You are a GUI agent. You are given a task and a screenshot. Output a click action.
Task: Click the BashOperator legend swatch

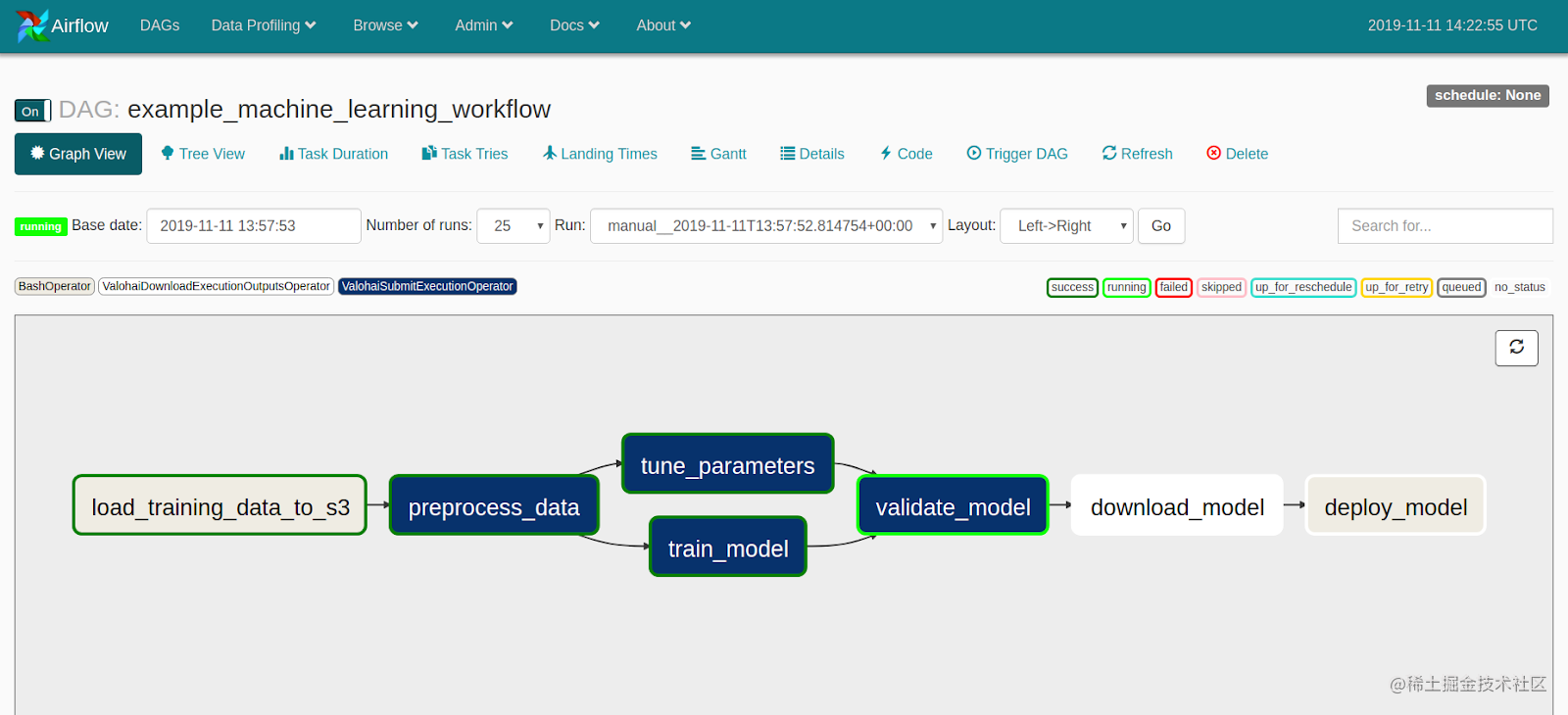tap(55, 286)
